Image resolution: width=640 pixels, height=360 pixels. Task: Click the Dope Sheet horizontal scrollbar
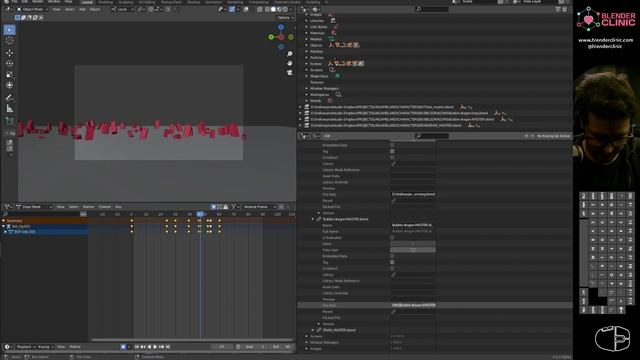(192, 340)
